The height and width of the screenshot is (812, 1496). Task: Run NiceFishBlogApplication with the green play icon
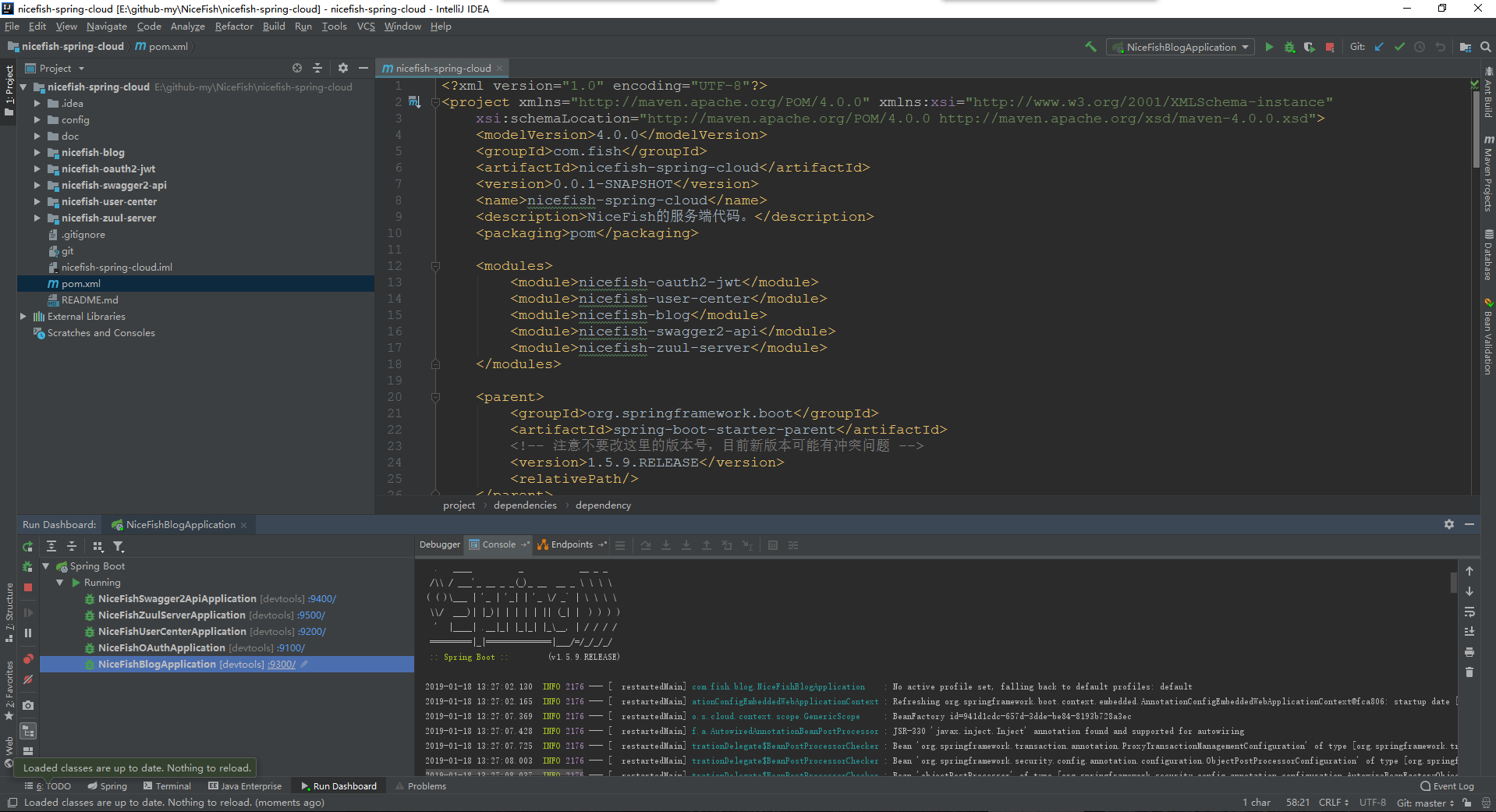[x=1269, y=47]
